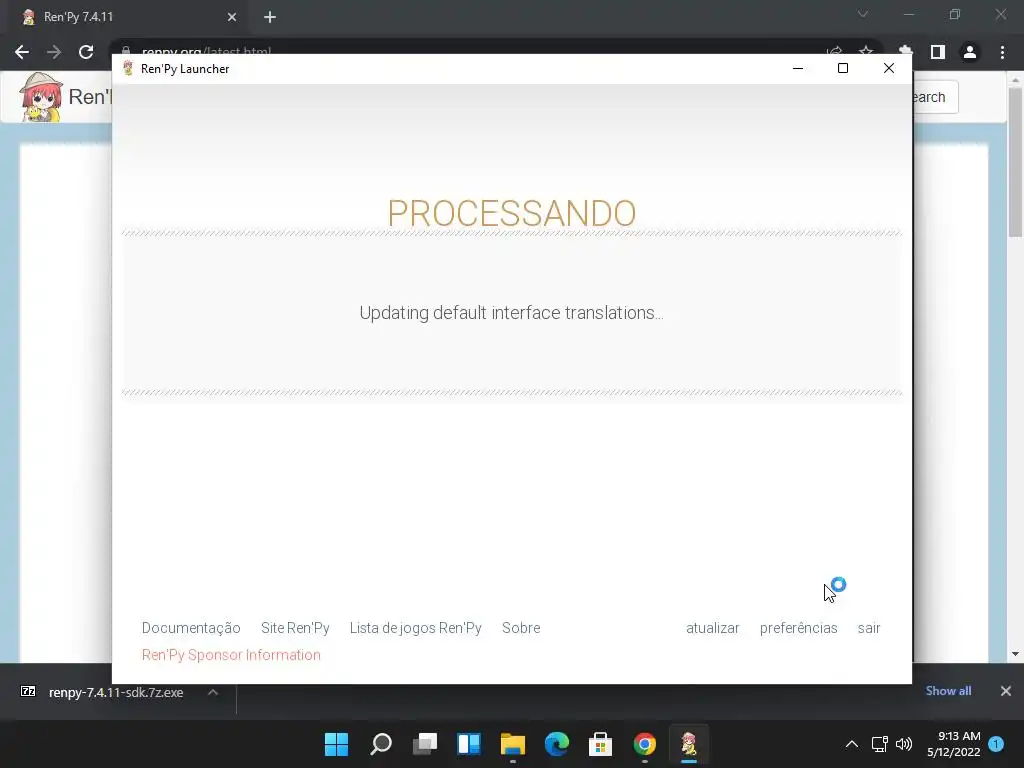Open taskbar Search

381,744
